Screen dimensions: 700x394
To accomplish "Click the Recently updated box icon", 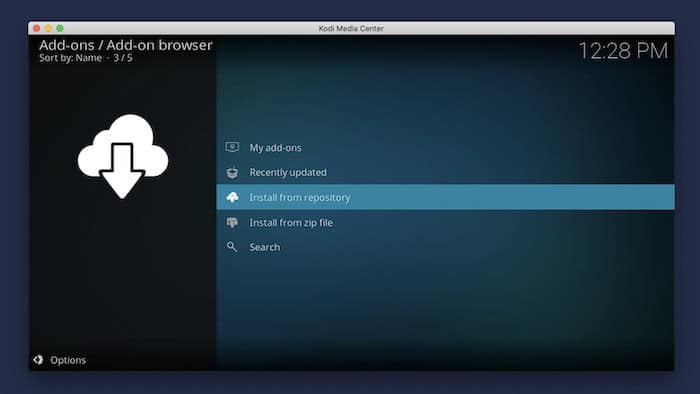I will (x=232, y=172).
